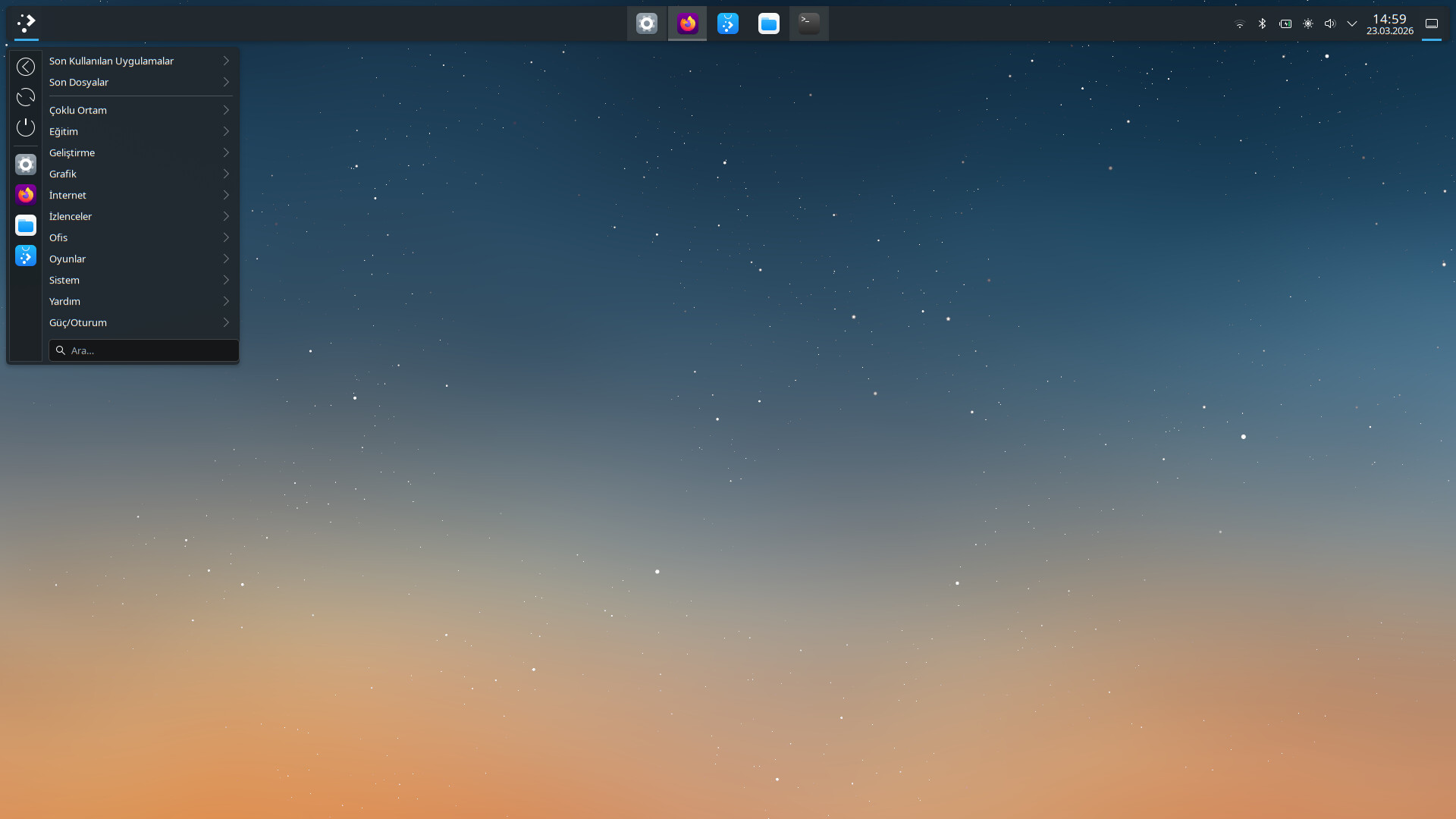
Task: Open the Güç/Oturum menu entry
Action: pos(78,322)
